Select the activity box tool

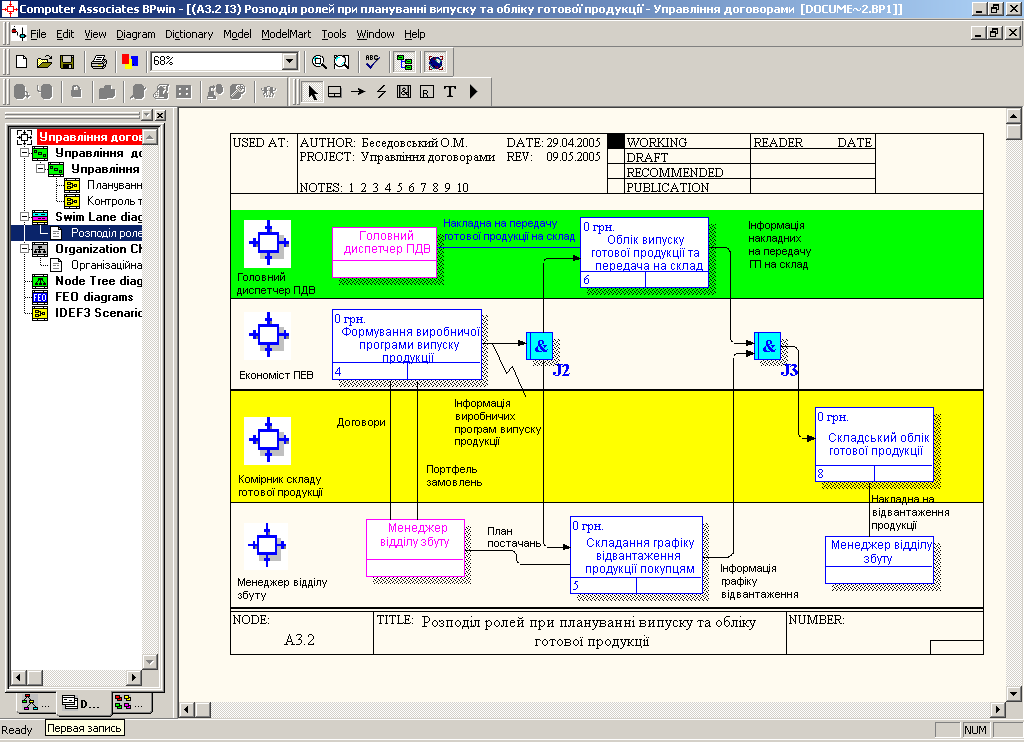pos(335,92)
